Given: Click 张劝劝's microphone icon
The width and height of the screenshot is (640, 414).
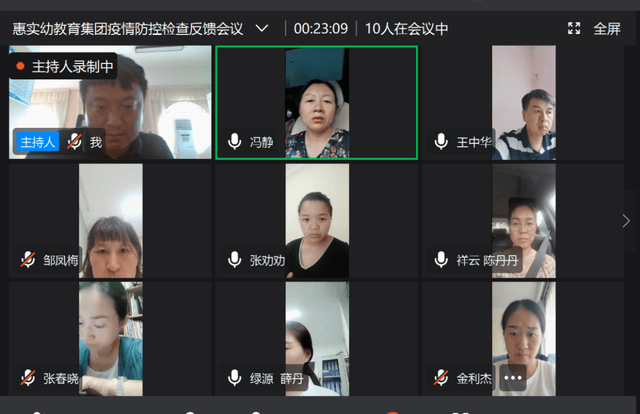Looking at the screenshot, I should click(x=235, y=260).
